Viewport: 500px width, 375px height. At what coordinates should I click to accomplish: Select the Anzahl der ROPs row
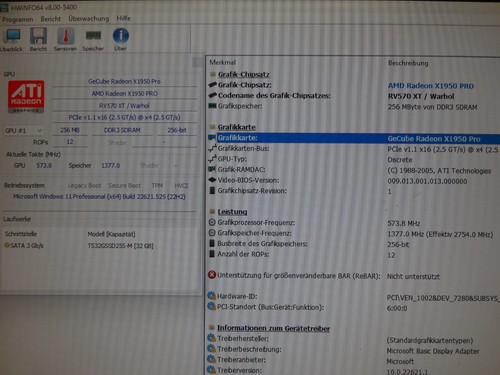pyautogui.click(x=353, y=255)
